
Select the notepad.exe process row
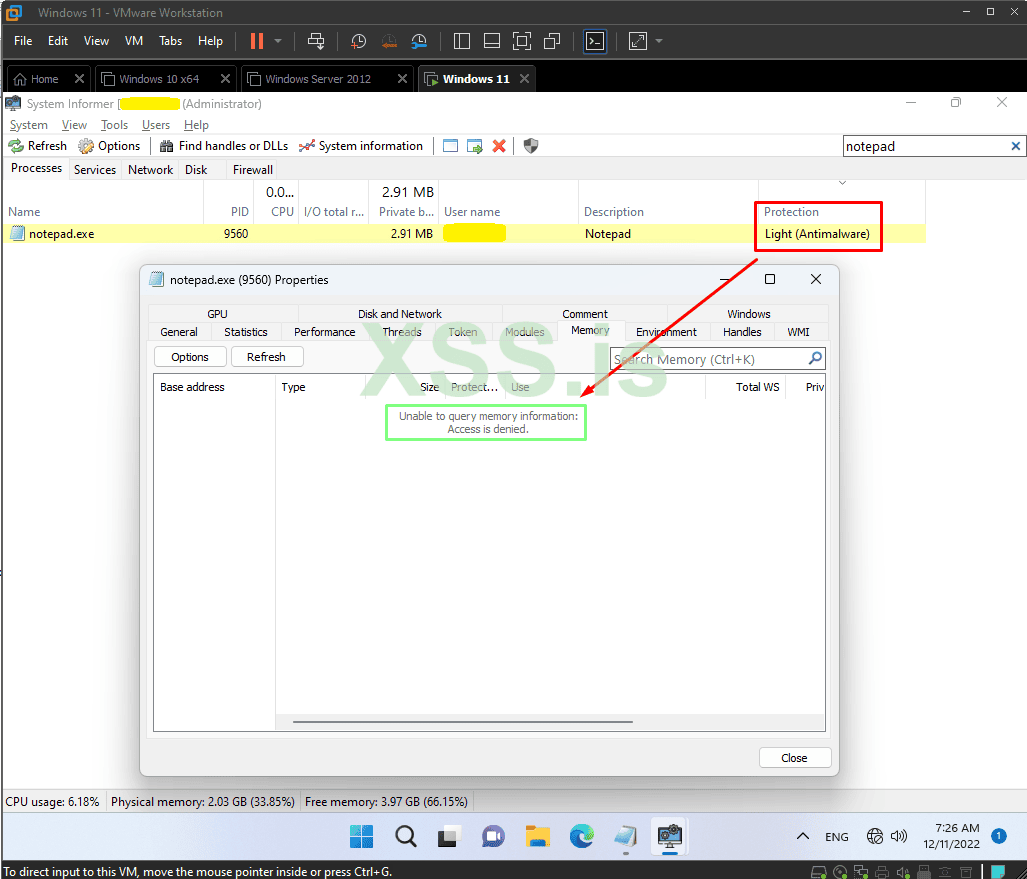pyautogui.click(x=464, y=234)
